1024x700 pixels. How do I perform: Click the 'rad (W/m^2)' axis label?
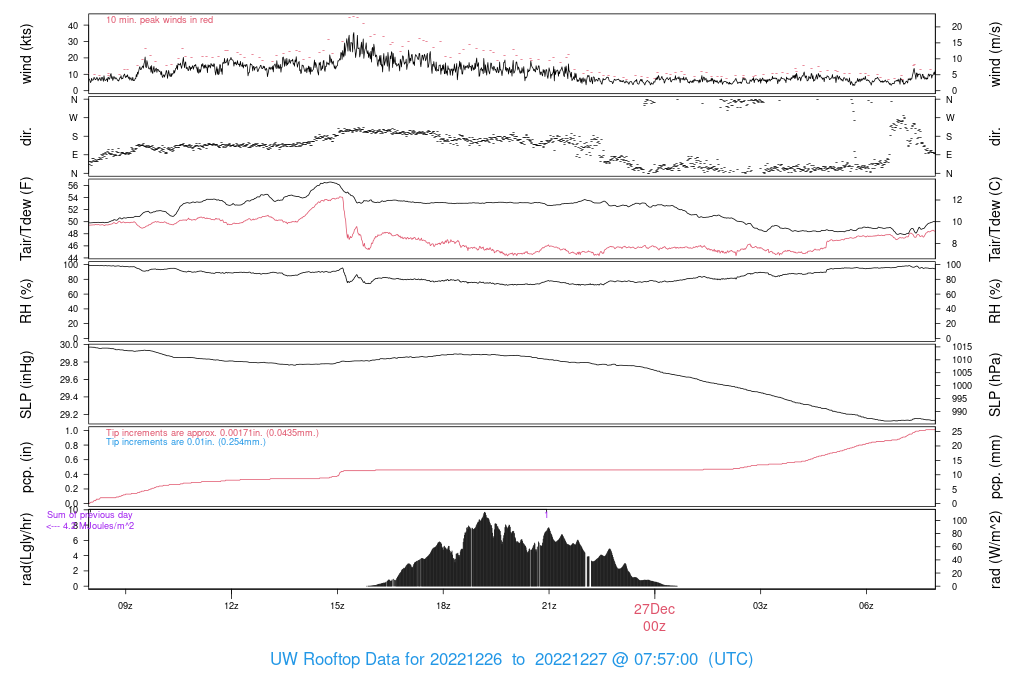pos(995,549)
